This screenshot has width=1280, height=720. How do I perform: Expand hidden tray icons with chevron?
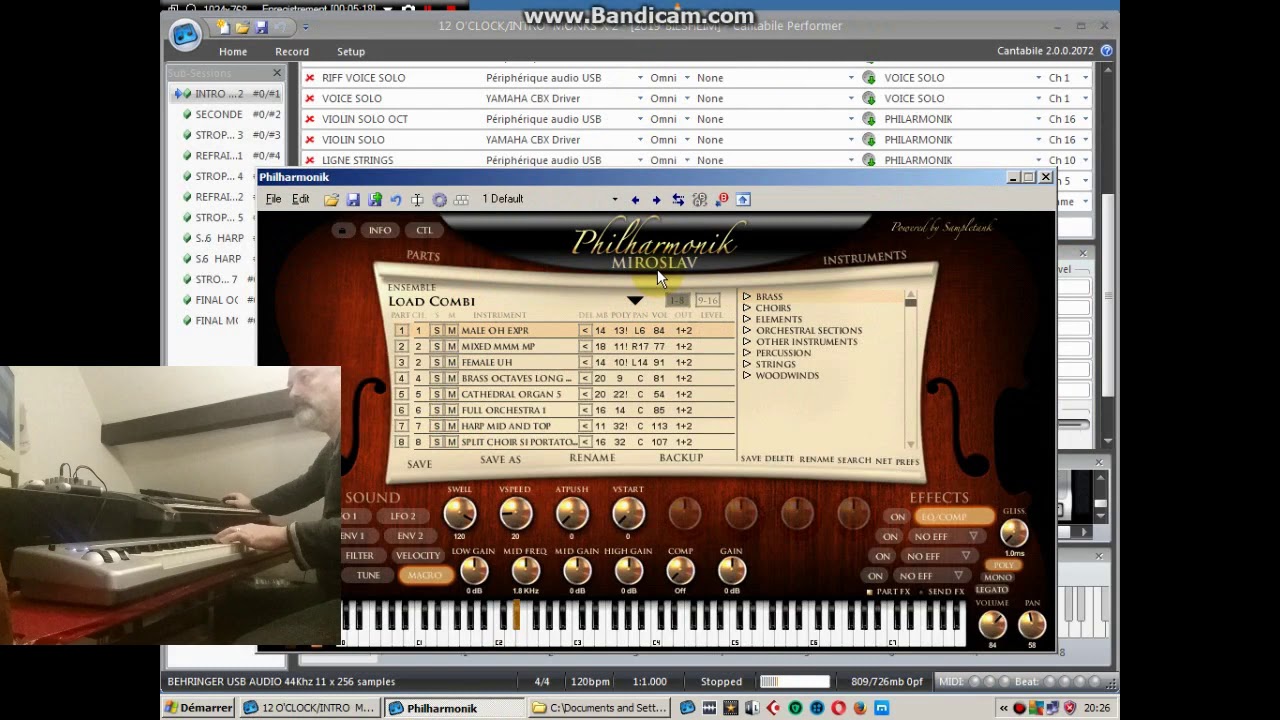tap(1003, 708)
